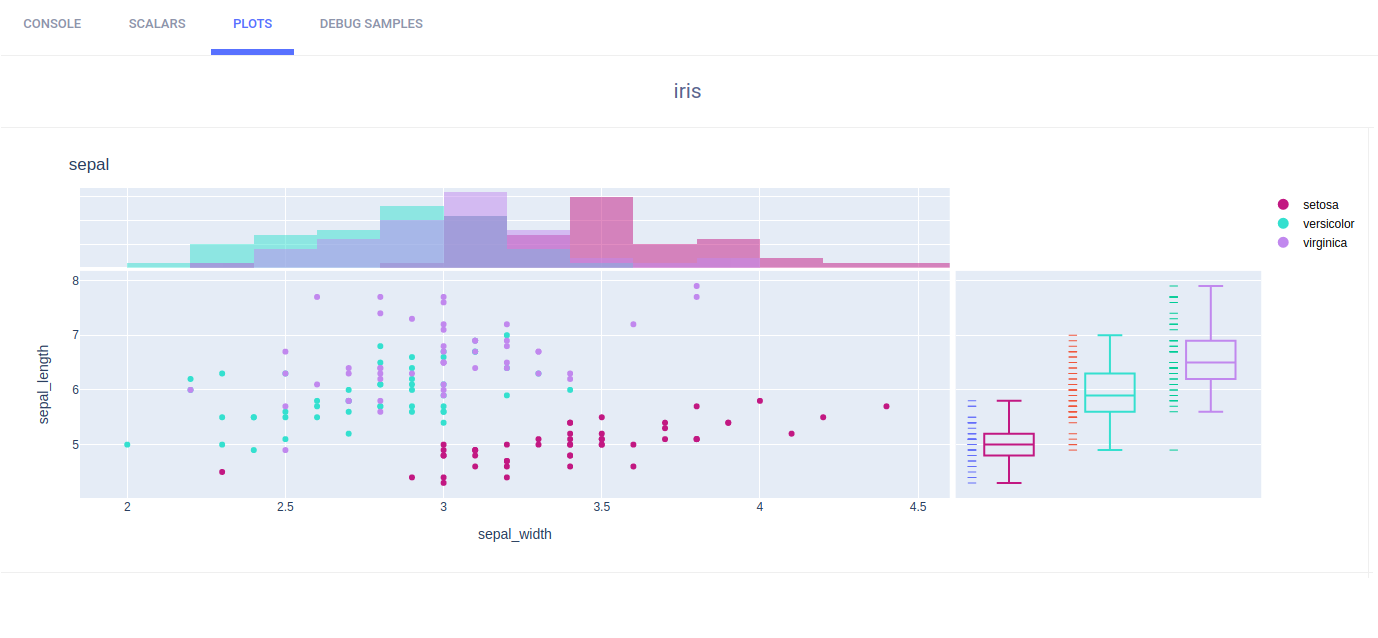Select the PLOTS tab
Screen dimensions: 1378x638
pyautogui.click(x=252, y=24)
